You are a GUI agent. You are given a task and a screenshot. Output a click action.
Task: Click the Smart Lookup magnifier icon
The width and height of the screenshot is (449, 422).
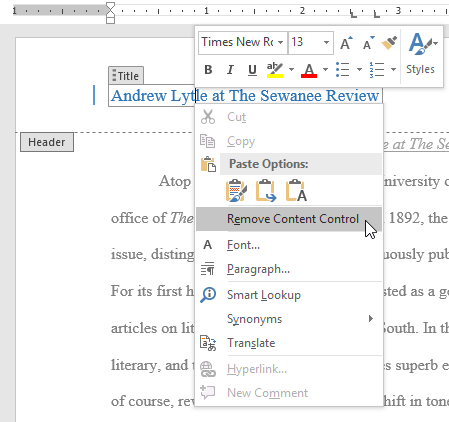(208, 295)
